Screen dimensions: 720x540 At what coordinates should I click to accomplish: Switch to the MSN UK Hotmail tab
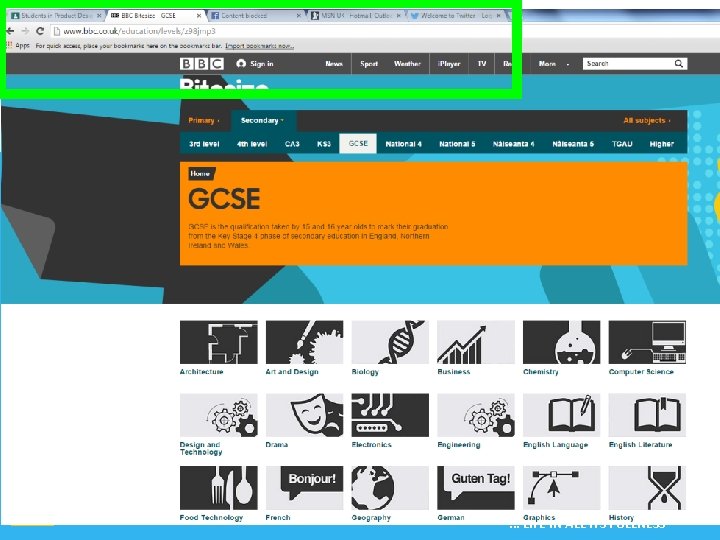tap(354, 15)
